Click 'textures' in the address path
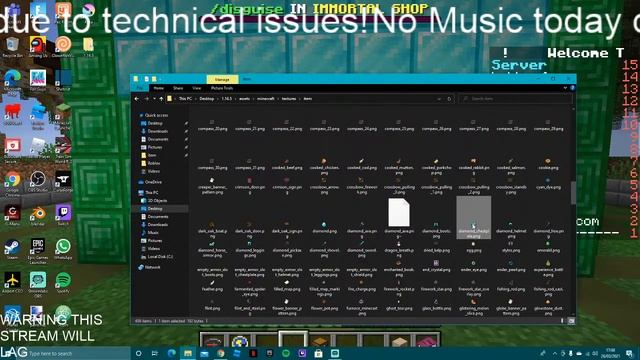 (289, 99)
